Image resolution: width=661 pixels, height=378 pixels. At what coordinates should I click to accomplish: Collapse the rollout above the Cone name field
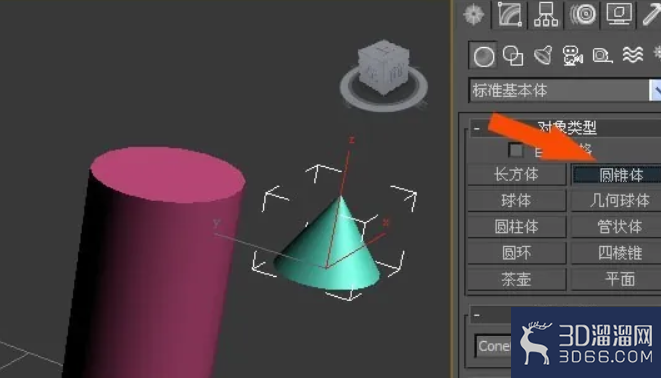point(477,315)
